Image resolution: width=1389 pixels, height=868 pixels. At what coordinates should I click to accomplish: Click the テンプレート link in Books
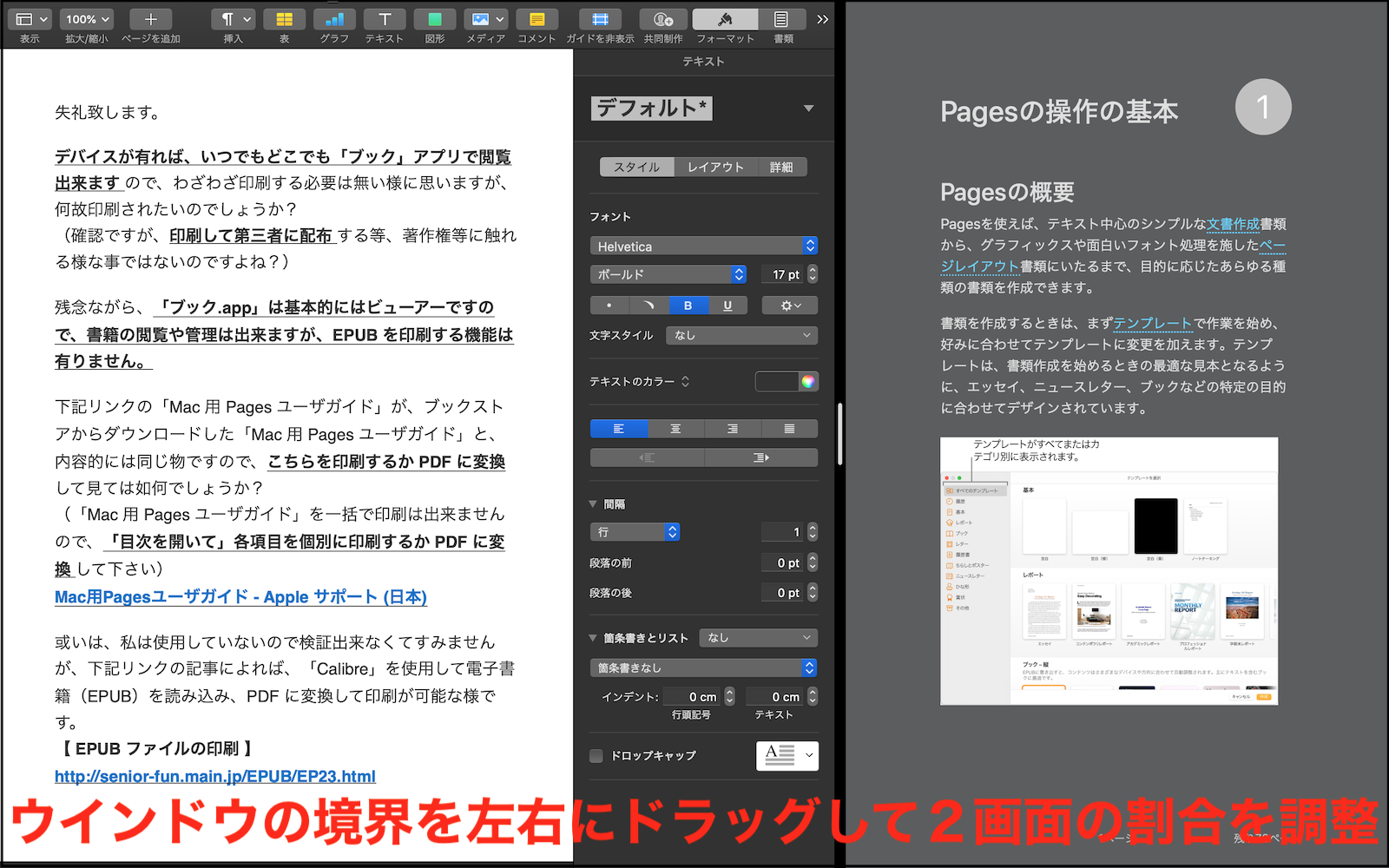[x=1153, y=323]
